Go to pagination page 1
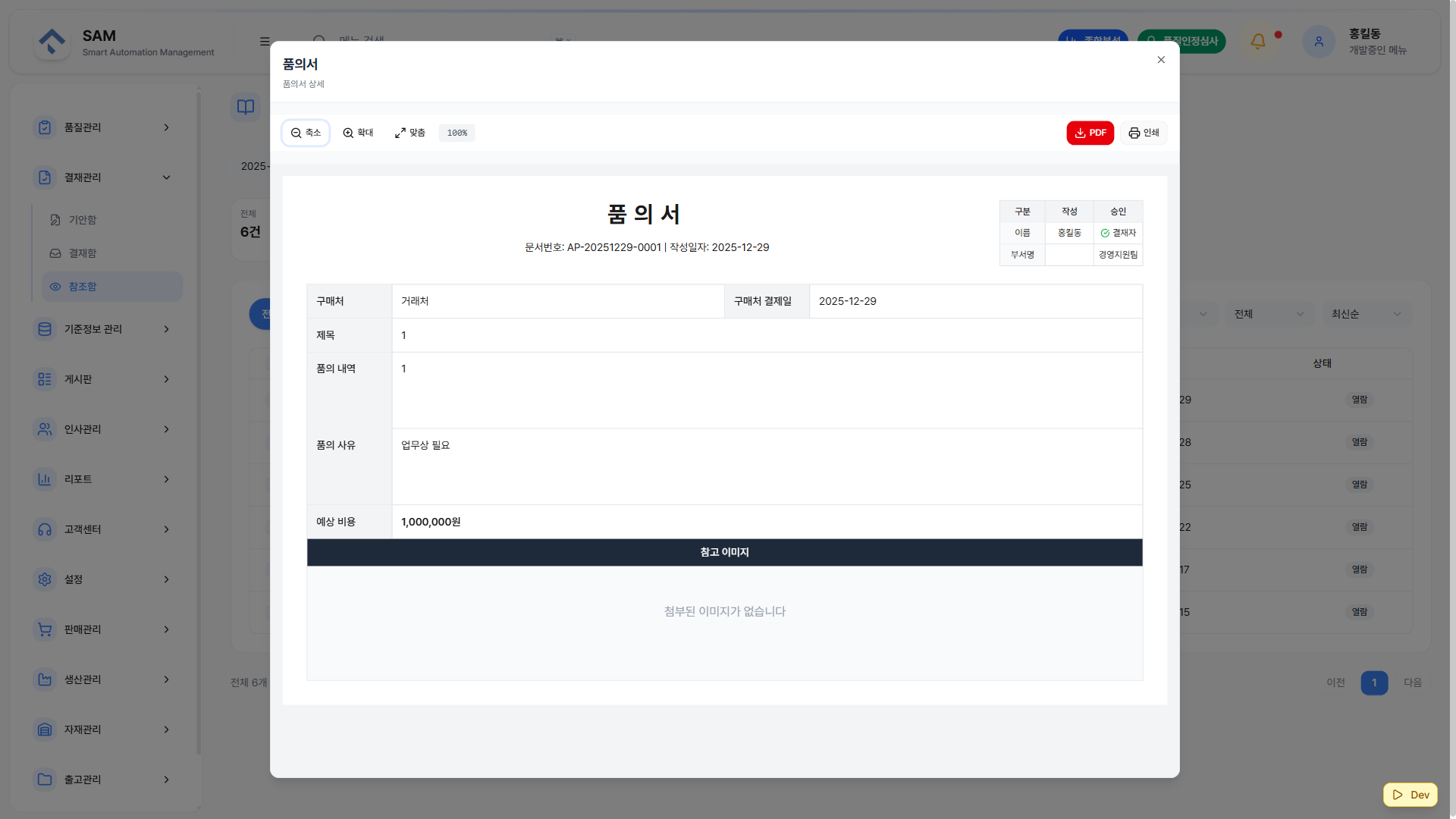 pyautogui.click(x=1374, y=682)
